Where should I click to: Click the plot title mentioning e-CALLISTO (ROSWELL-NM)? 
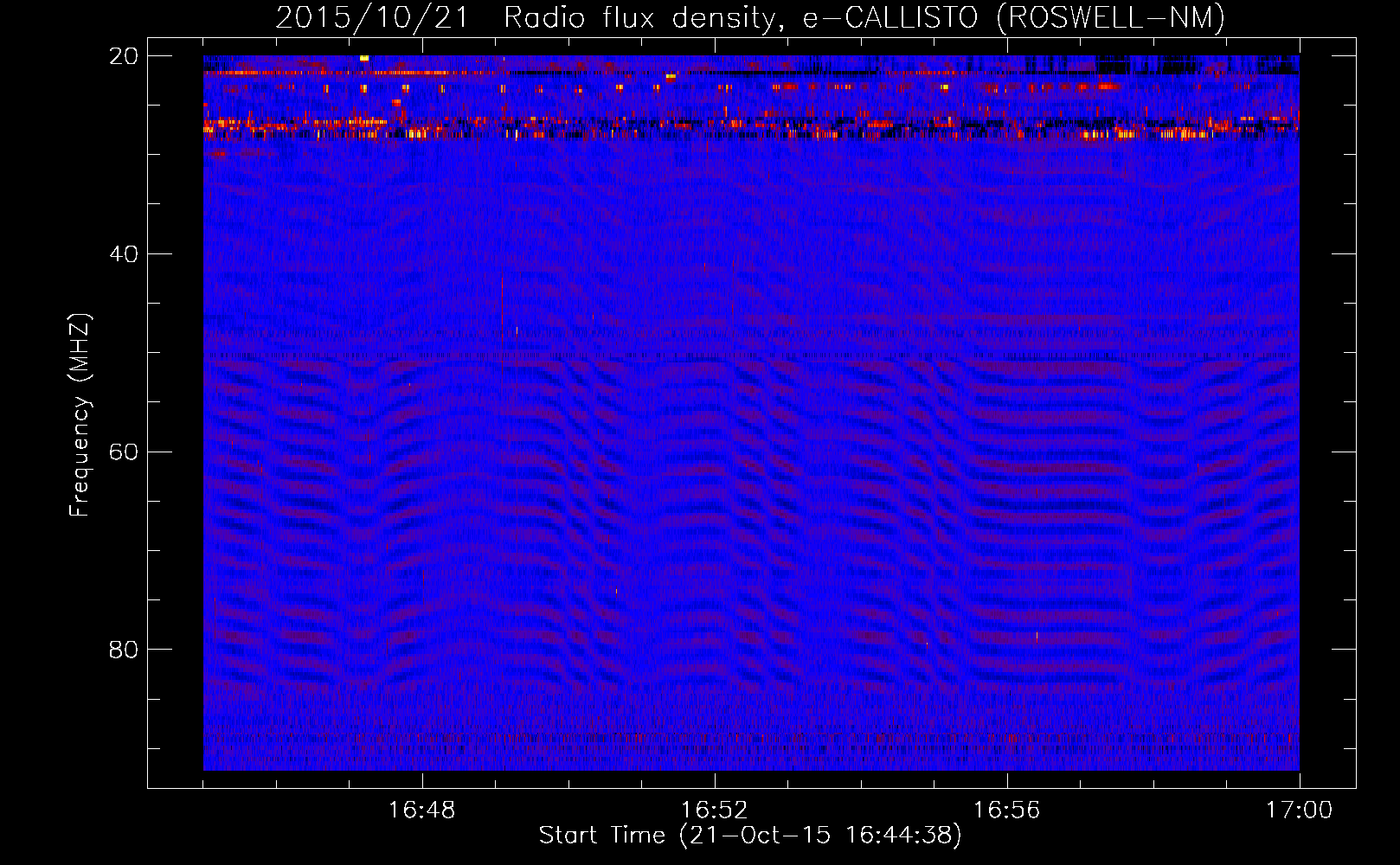click(750, 17)
